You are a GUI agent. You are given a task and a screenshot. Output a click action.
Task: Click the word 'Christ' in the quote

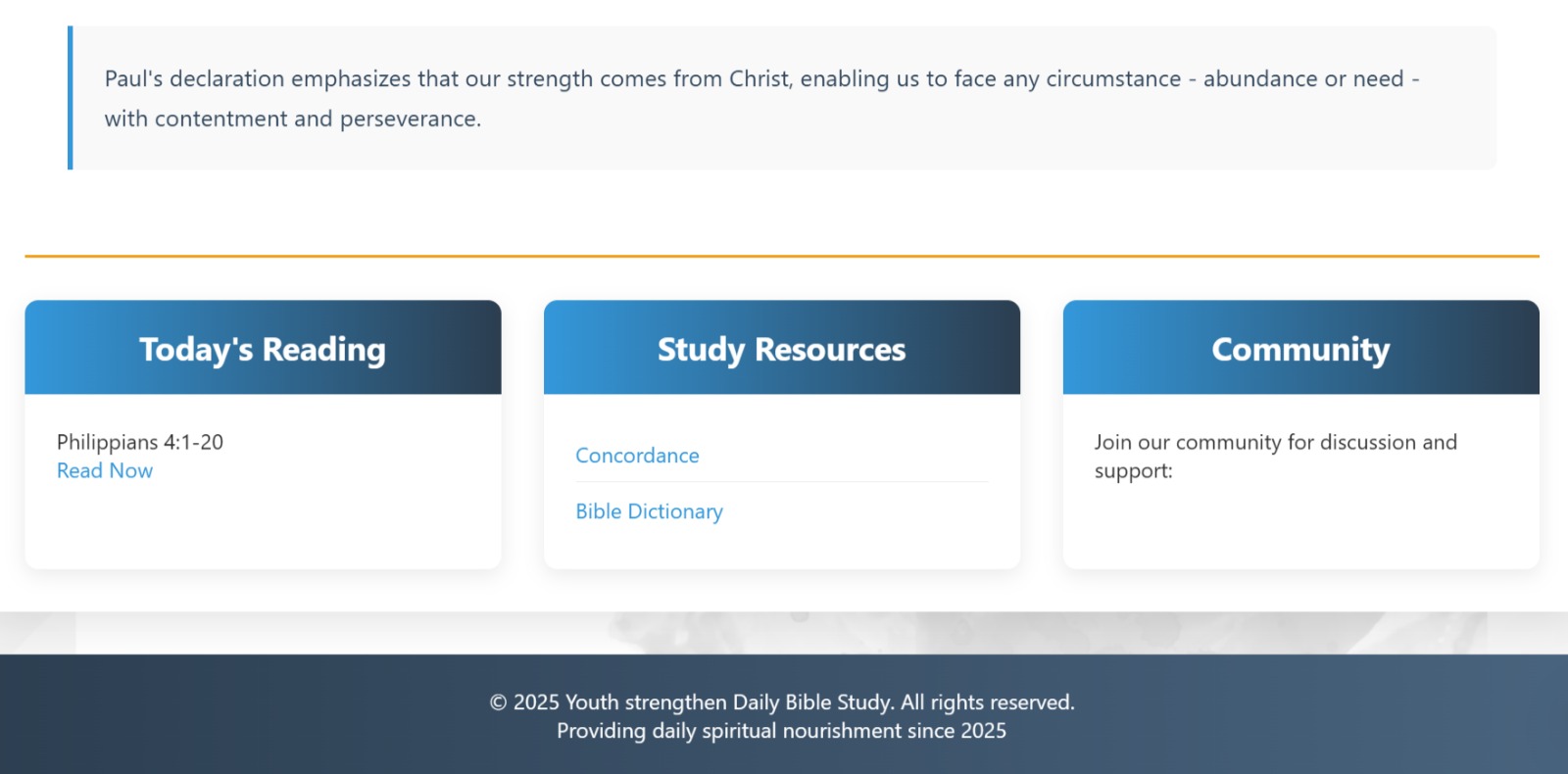759,79
